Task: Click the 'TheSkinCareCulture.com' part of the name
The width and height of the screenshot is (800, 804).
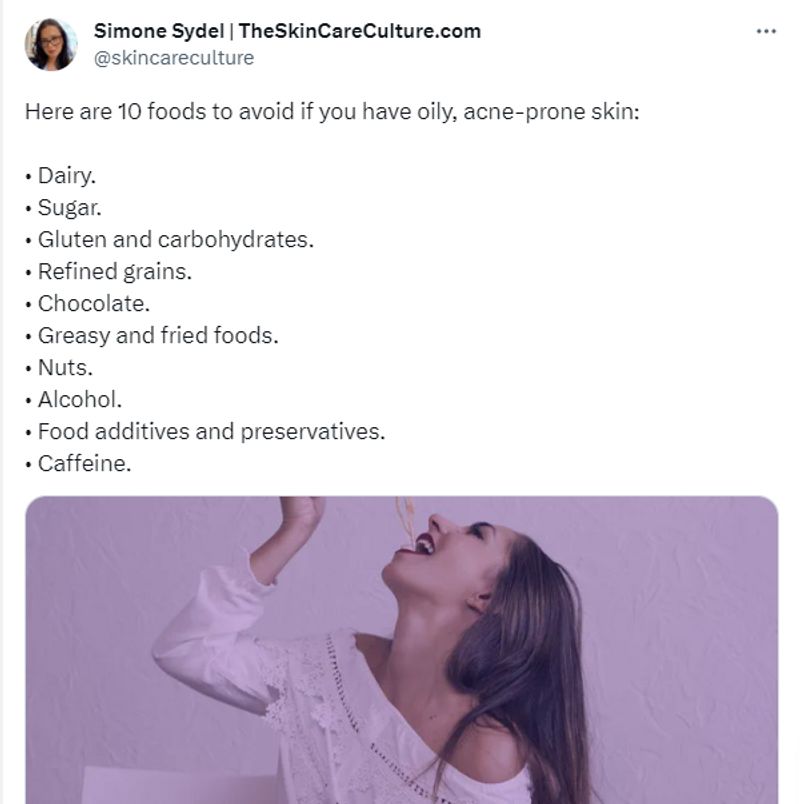Action: [360, 31]
